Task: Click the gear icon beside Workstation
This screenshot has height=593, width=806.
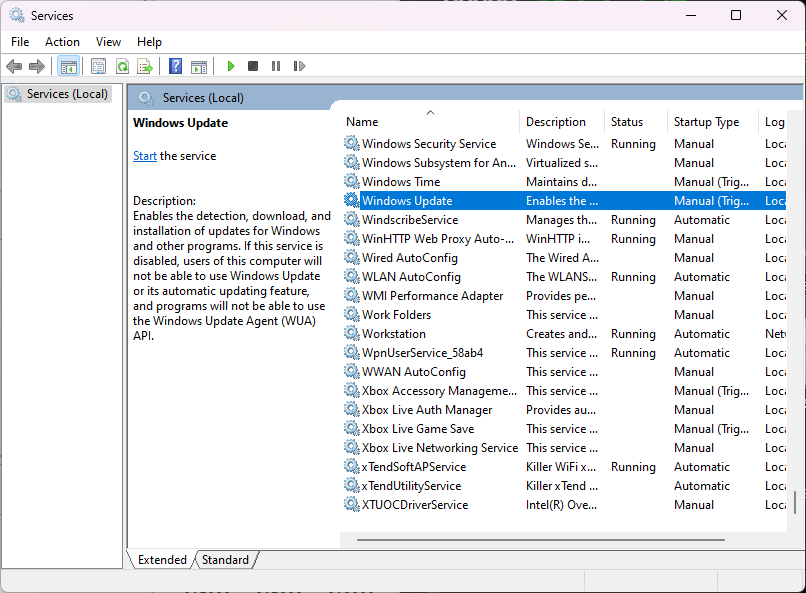Action: 352,333
